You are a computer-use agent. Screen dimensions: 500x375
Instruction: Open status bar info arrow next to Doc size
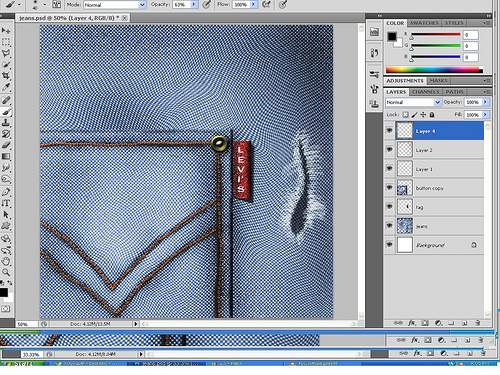point(136,324)
